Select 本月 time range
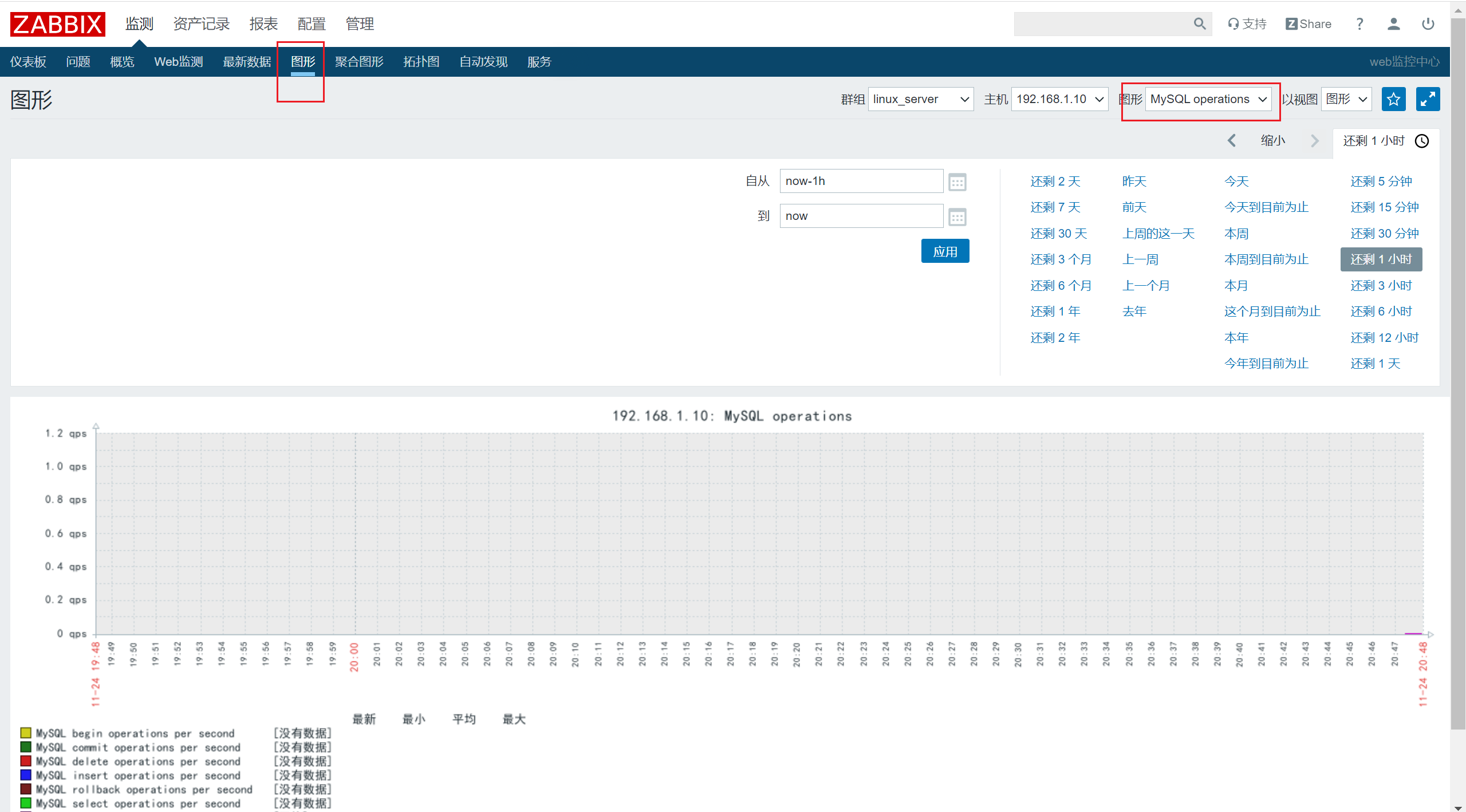 tap(1236, 286)
